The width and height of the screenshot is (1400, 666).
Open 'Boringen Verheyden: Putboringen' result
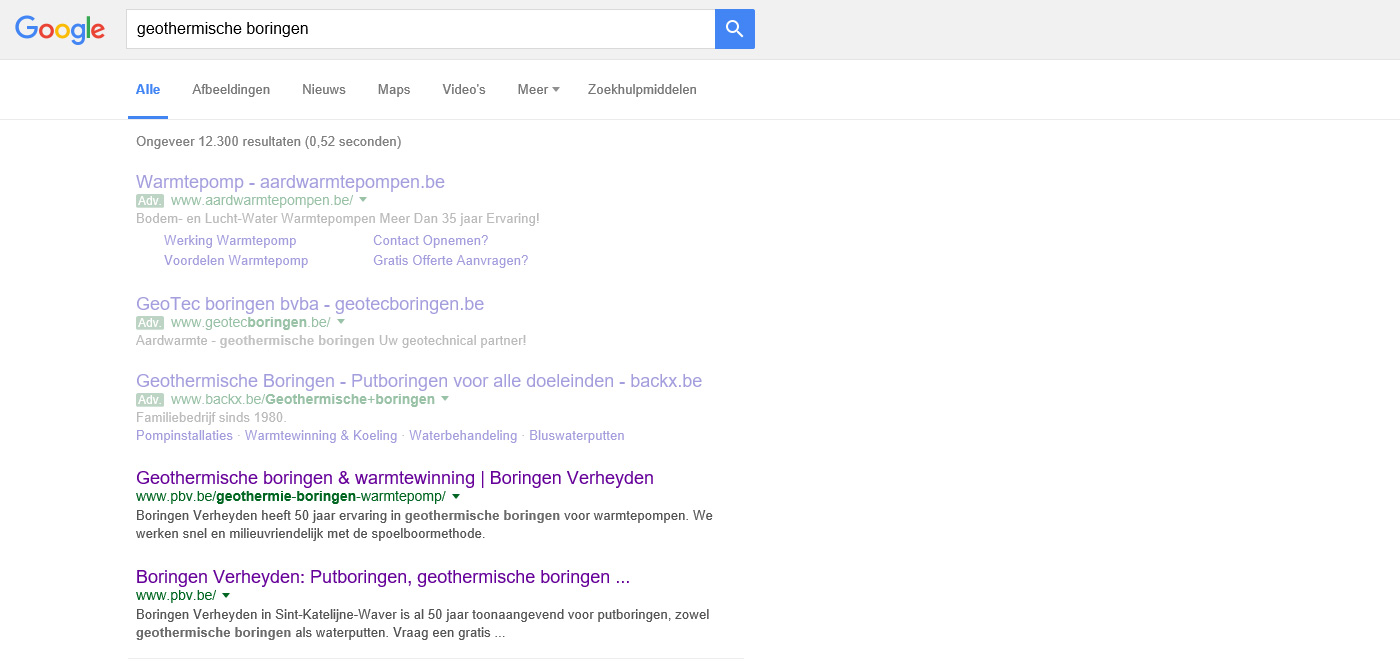pyautogui.click(x=383, y=577)
